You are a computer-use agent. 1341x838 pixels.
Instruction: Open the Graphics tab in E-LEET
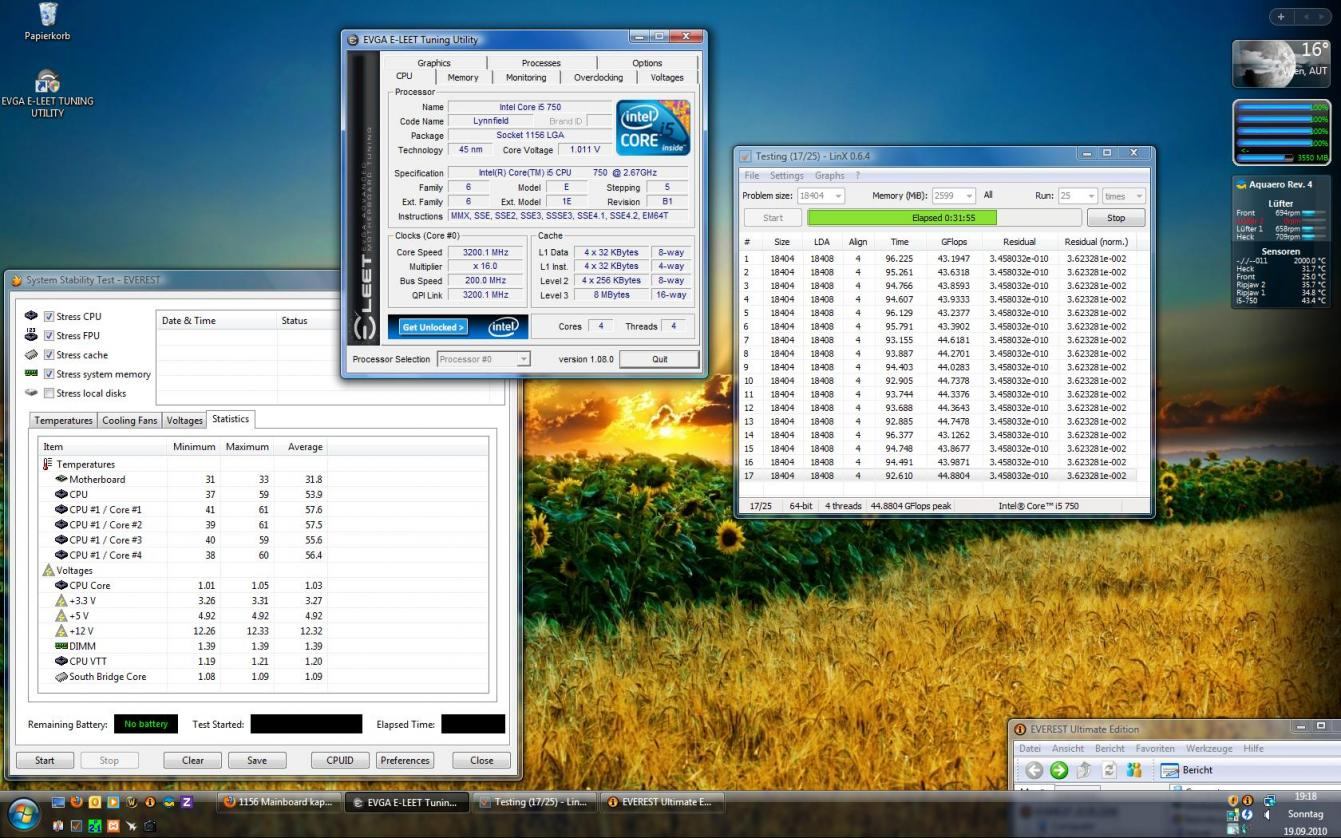(x=434, y=63)
